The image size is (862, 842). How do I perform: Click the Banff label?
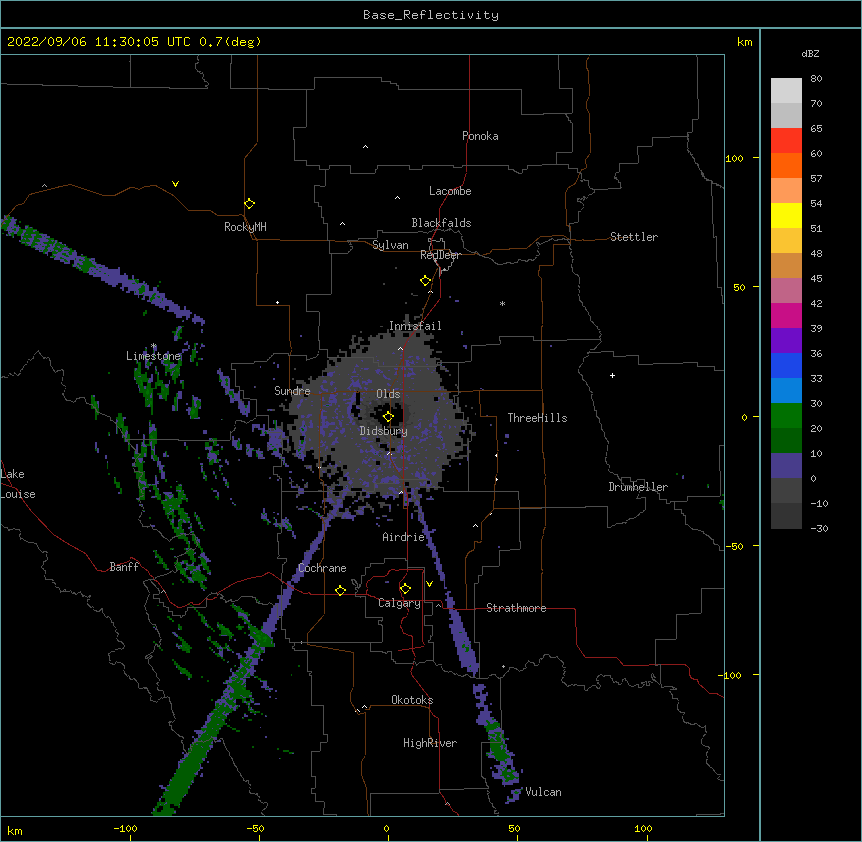124,567
